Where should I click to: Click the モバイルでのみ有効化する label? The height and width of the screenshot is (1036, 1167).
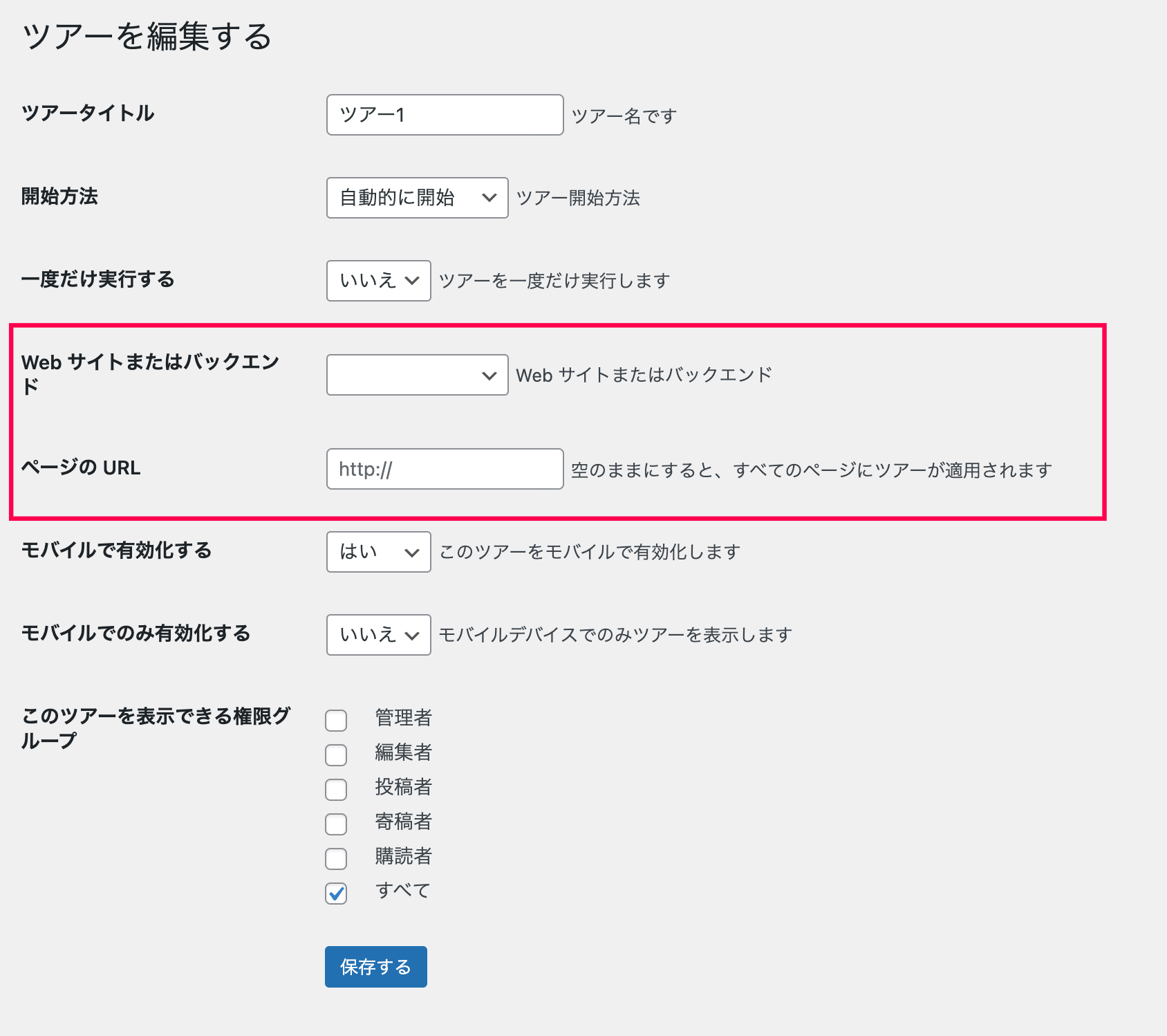click(x=136, y=633)
